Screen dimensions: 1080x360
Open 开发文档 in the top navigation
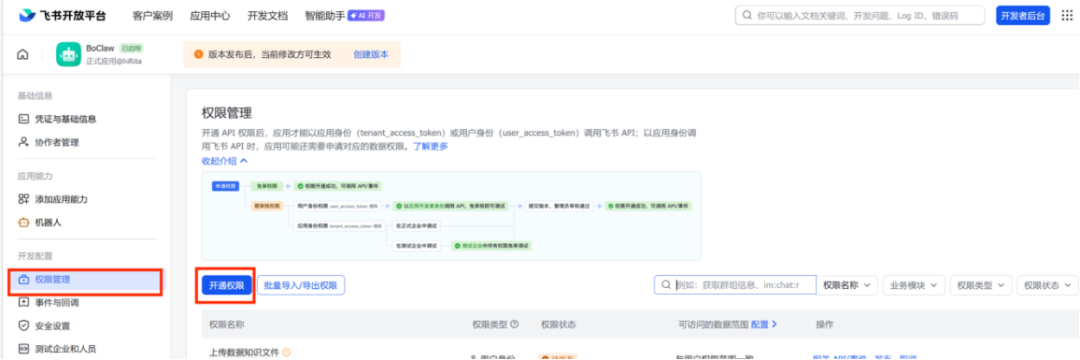(267, 15)
